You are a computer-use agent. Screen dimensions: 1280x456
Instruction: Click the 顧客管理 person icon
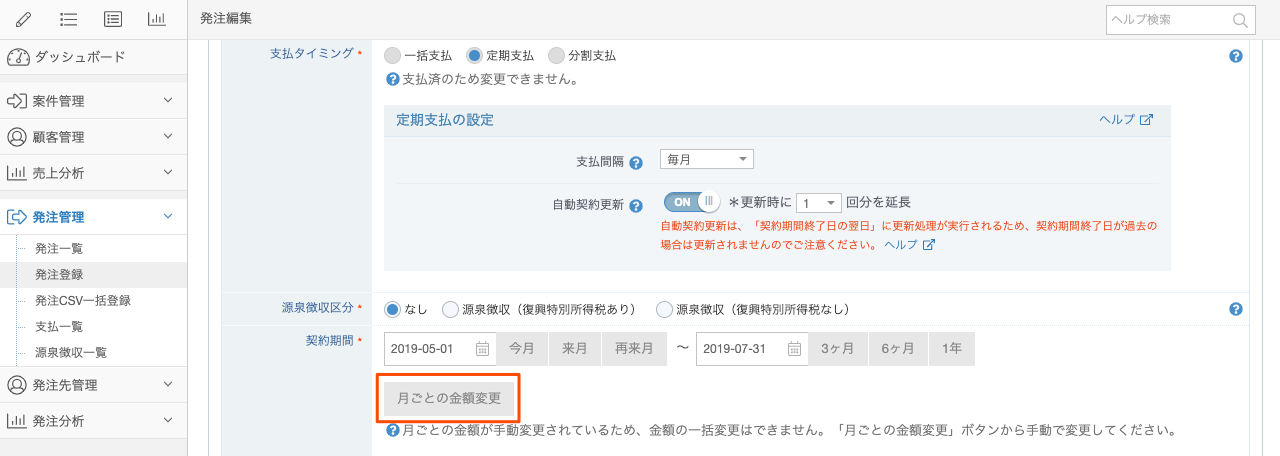click(x=17, y=137)
